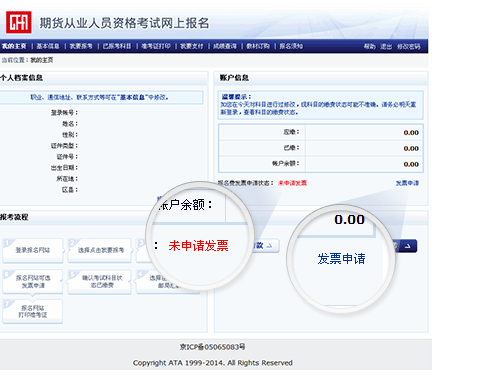The image size is (481, 385).
Task: Click the 帮助 link in top bar
Action: 370,47
